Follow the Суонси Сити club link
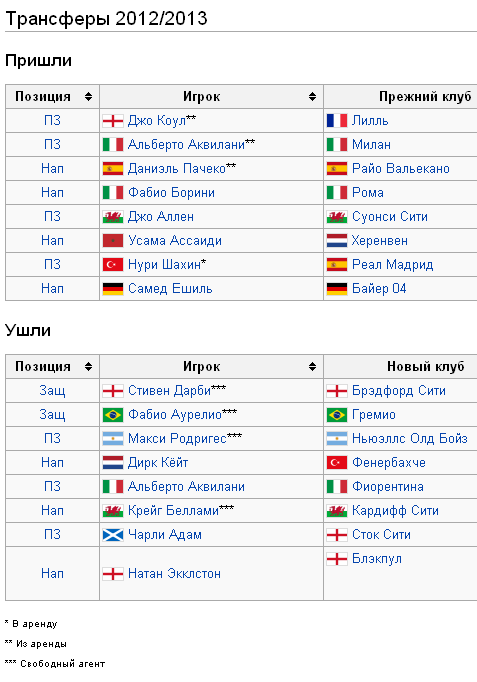 click(x=390, y=217)
